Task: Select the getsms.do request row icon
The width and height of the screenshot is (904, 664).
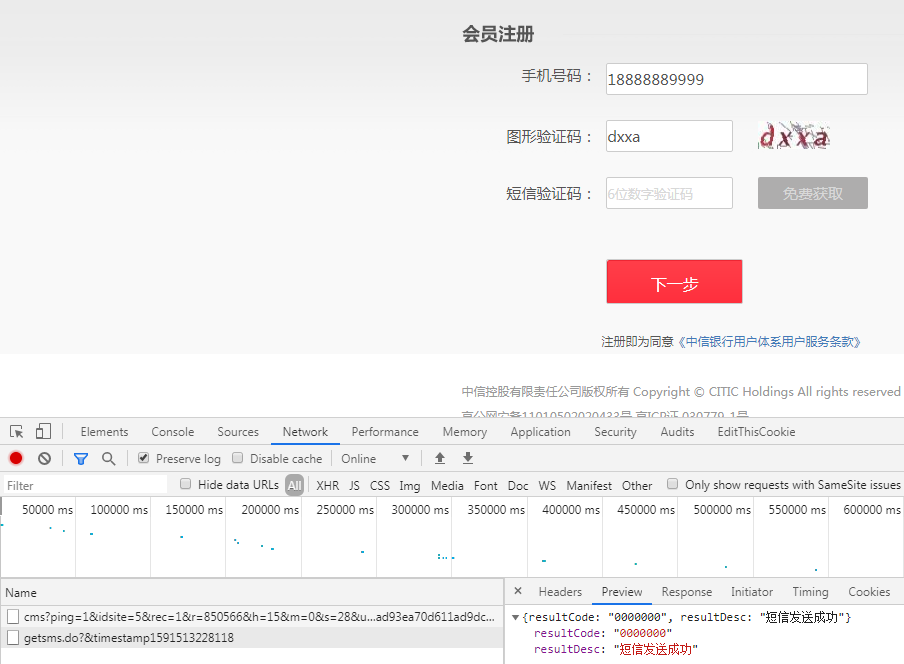Action: pyautogui.click(x=13, y=637)
